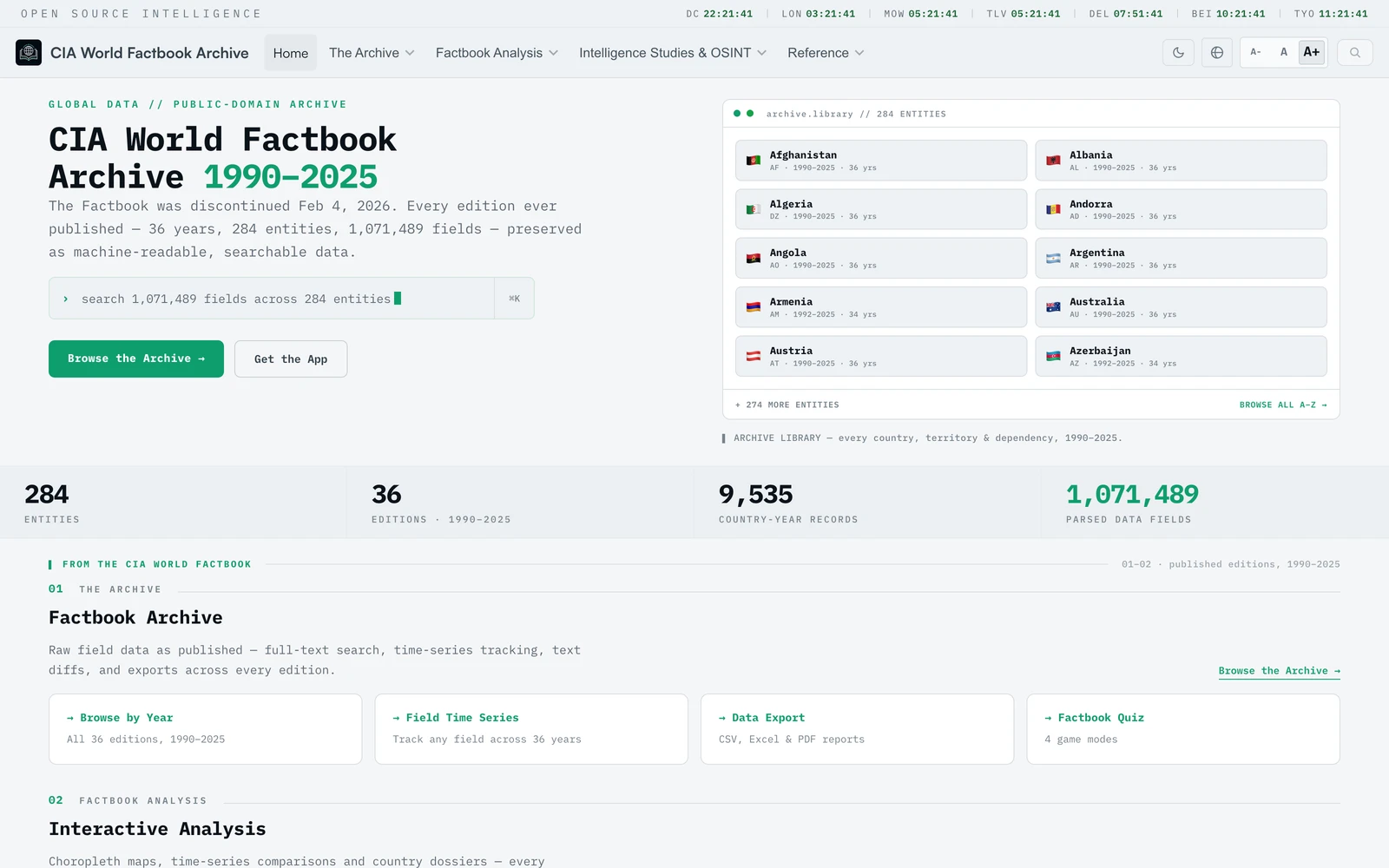The height and width of the screenshot is (868, 1389).
Task: Open the Data Export card
Action: [x=857, y=729]
